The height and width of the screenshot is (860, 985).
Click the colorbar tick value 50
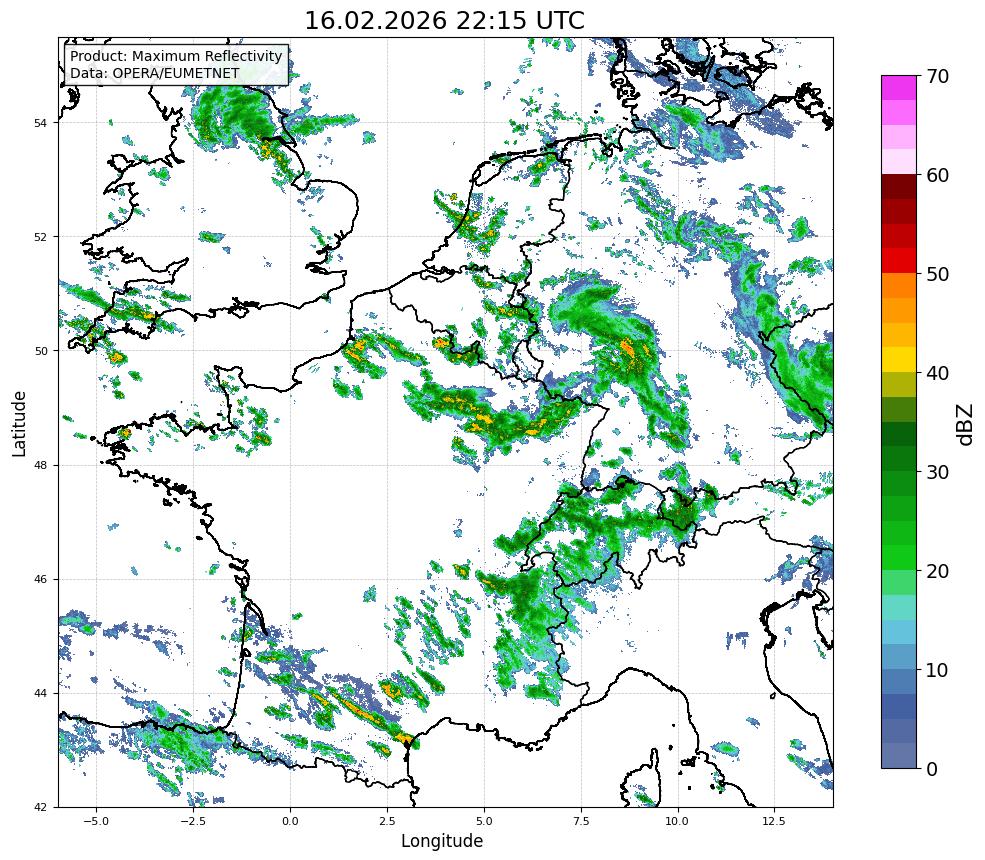(x=937, y=275)
